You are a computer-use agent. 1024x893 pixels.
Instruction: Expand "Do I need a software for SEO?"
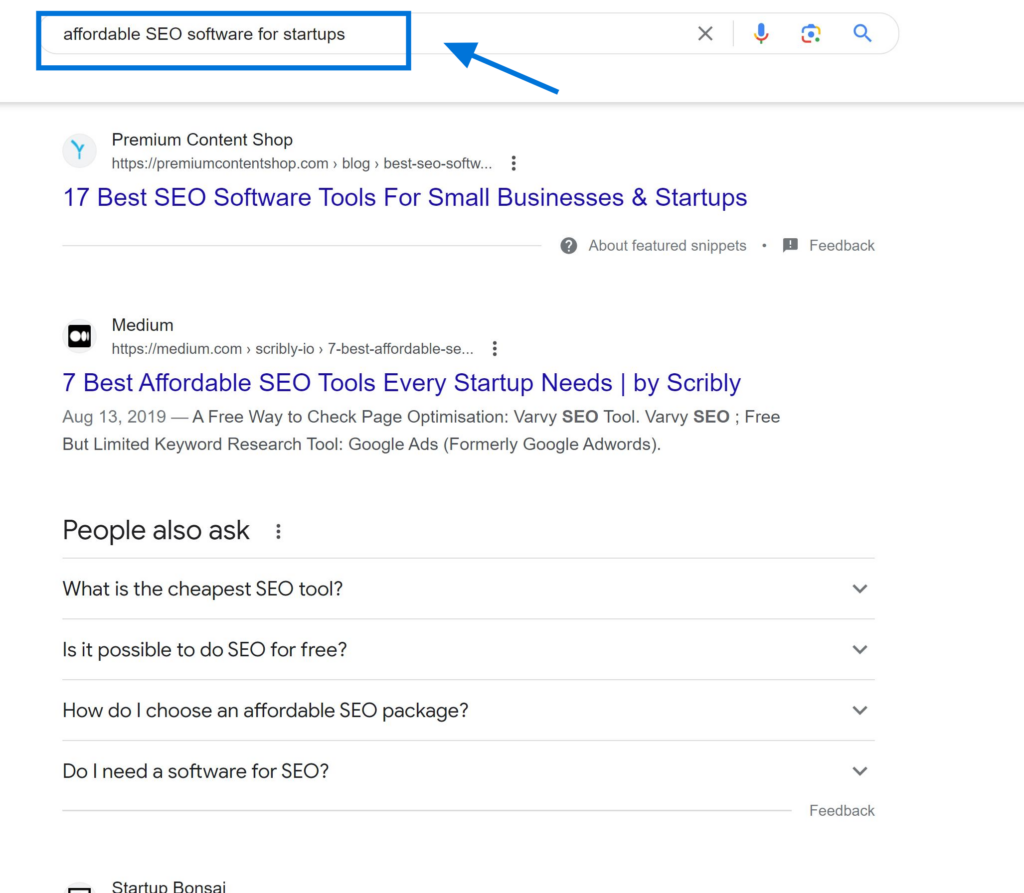click(859, 771)
